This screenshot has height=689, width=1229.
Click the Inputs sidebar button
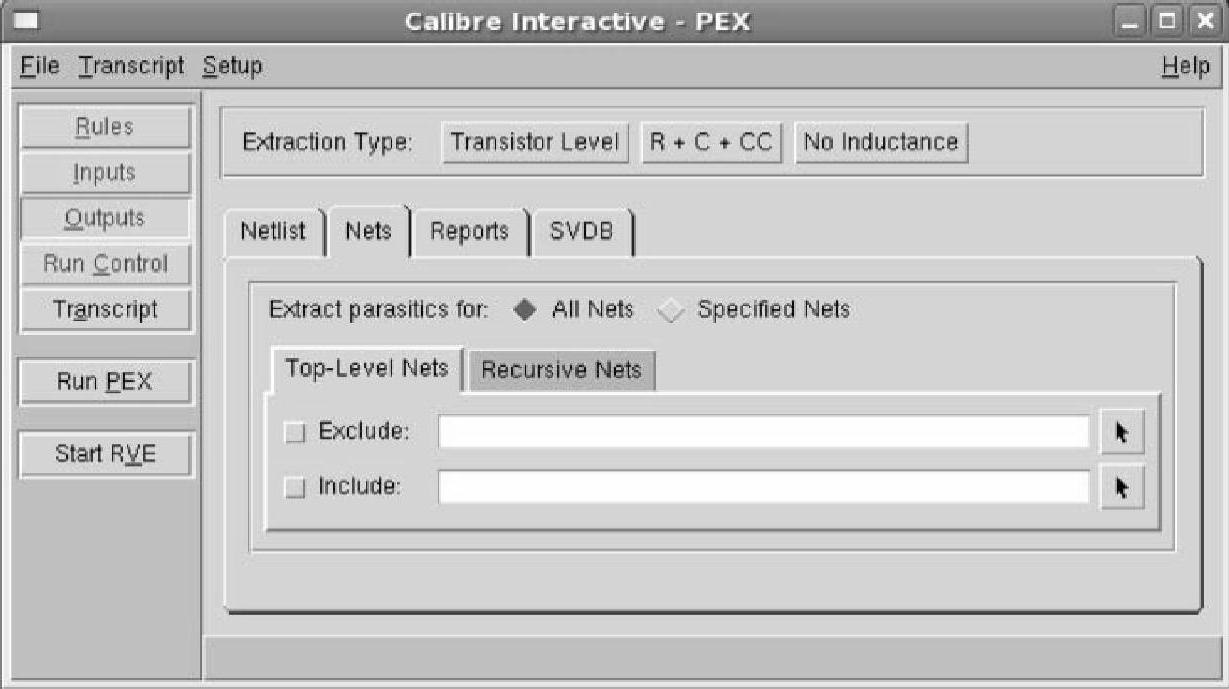(105, 173)
